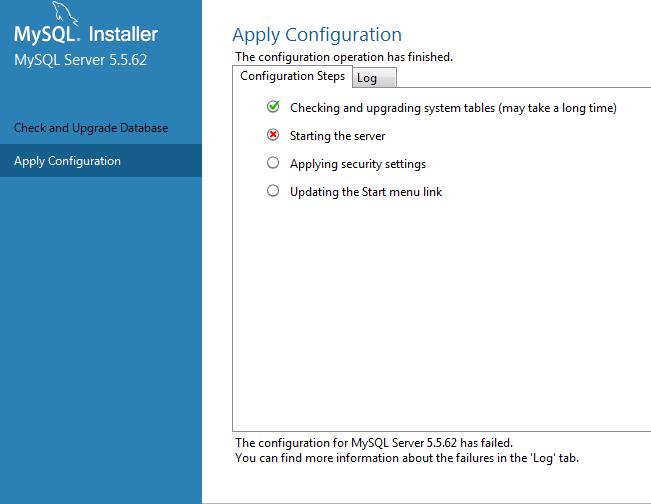
Task: Click 'Checking and upgrading system tables' step text
Action: [x=453, y=108]
